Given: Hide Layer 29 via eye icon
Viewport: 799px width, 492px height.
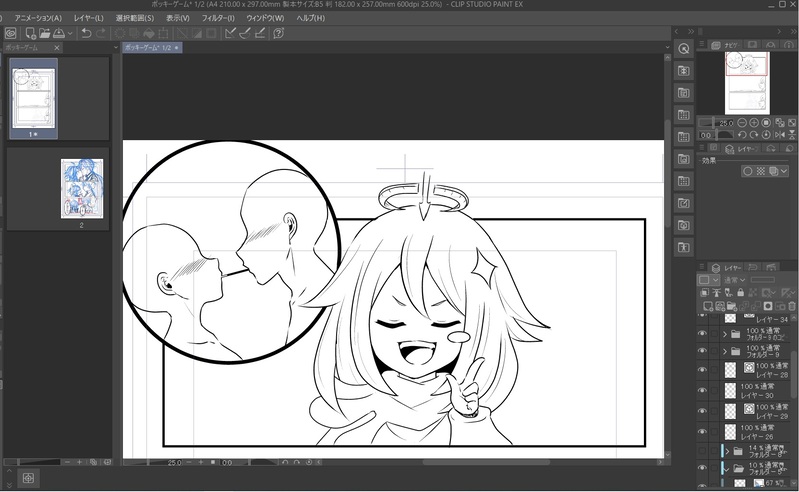Looking at the screenshot, I should coord(702,411).
